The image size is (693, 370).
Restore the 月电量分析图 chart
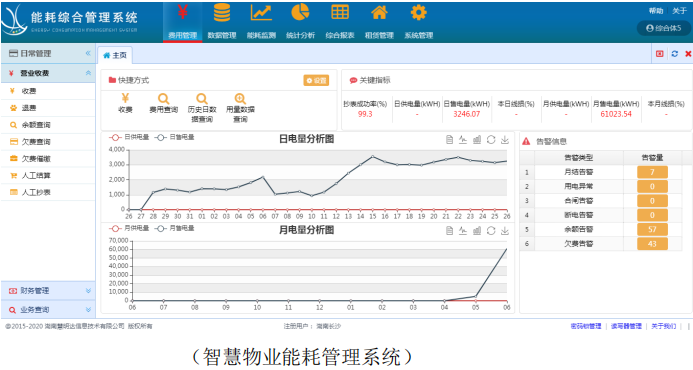coord(491,231)
